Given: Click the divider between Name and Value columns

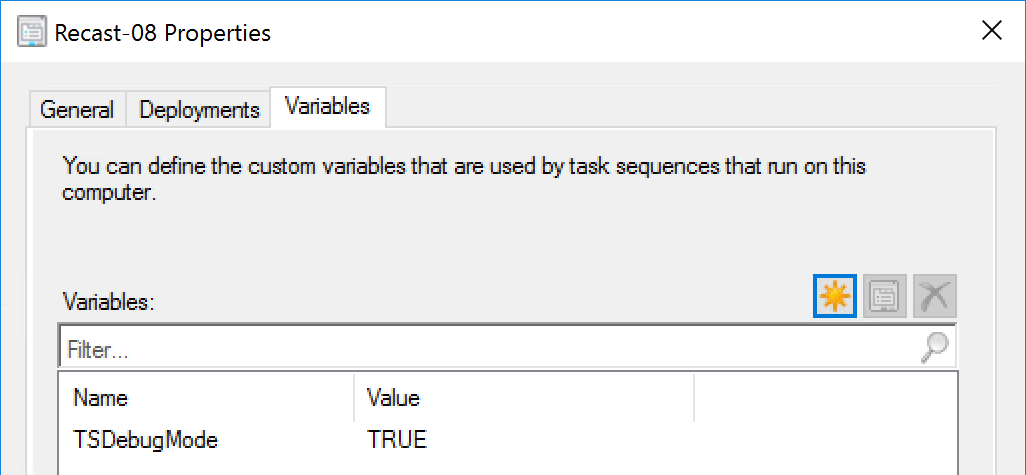Looking at the screenshot, I should [x=354, y=398].
